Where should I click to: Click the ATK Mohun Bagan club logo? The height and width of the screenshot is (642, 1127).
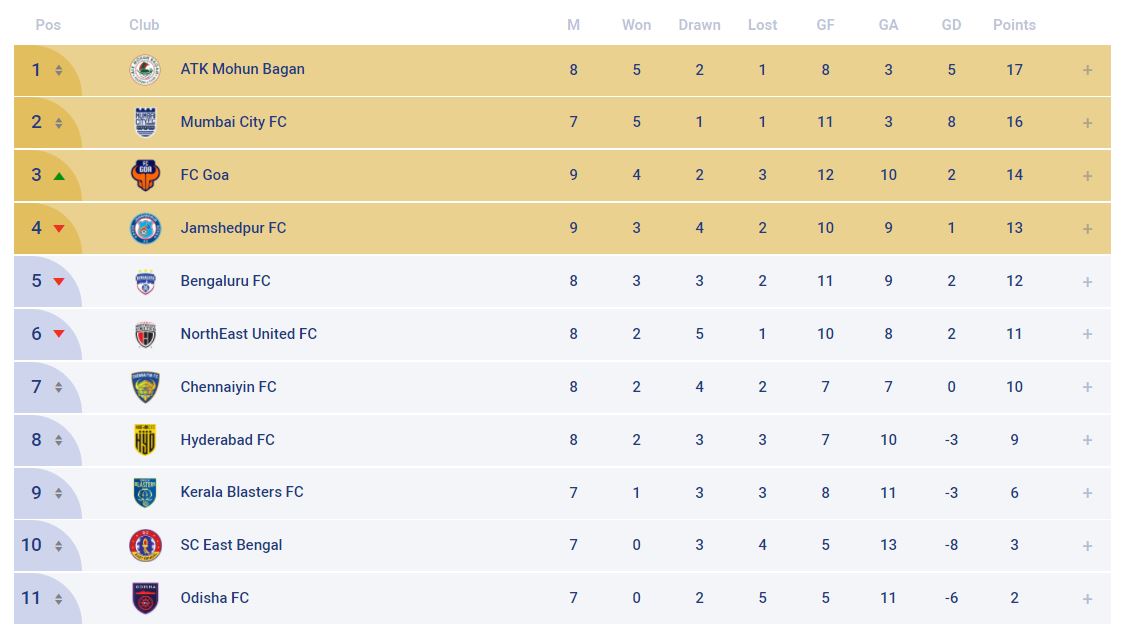pyautogui.click(x=146, y=70)
